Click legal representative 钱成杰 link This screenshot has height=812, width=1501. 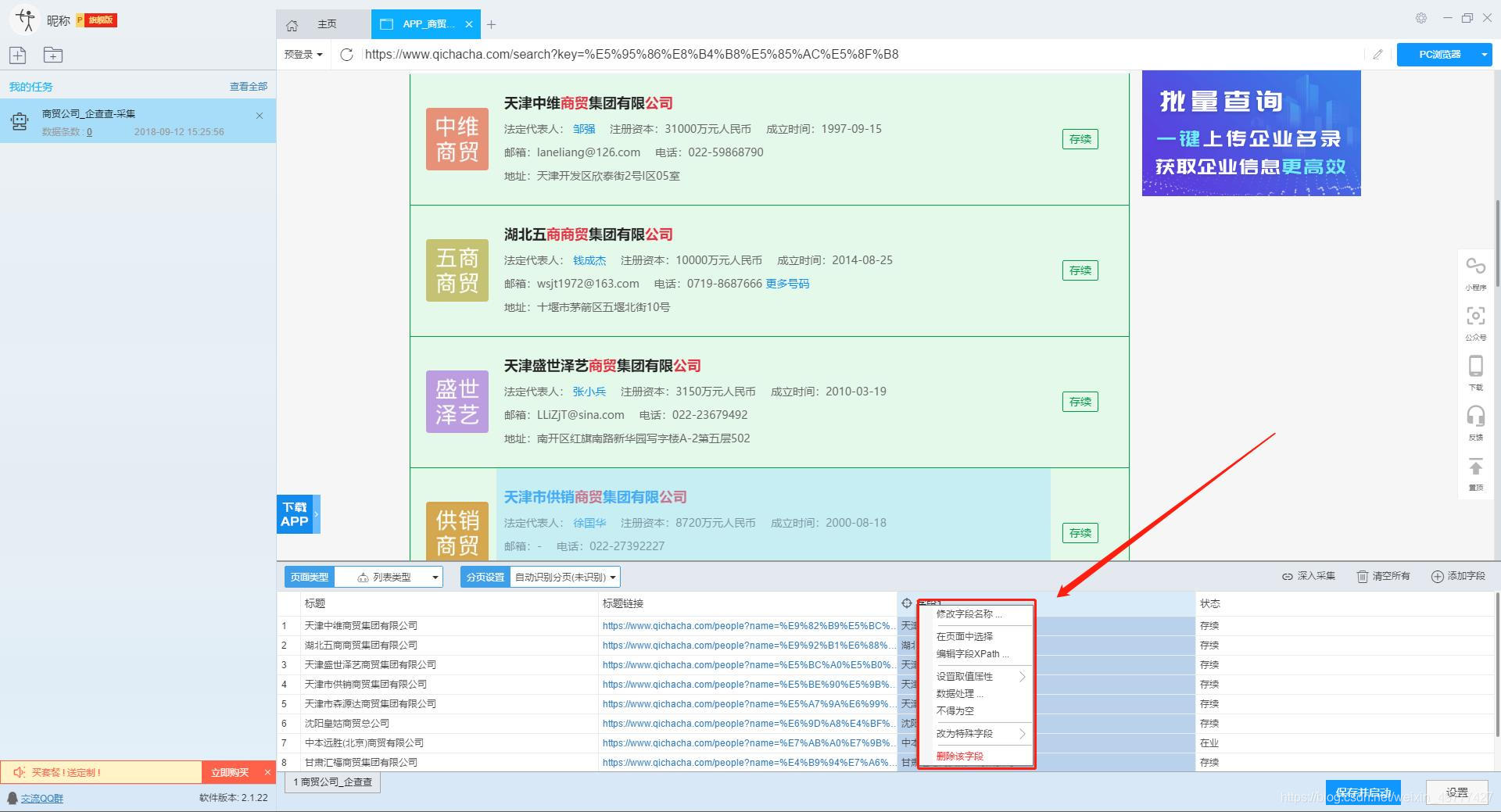click(589, 260)
